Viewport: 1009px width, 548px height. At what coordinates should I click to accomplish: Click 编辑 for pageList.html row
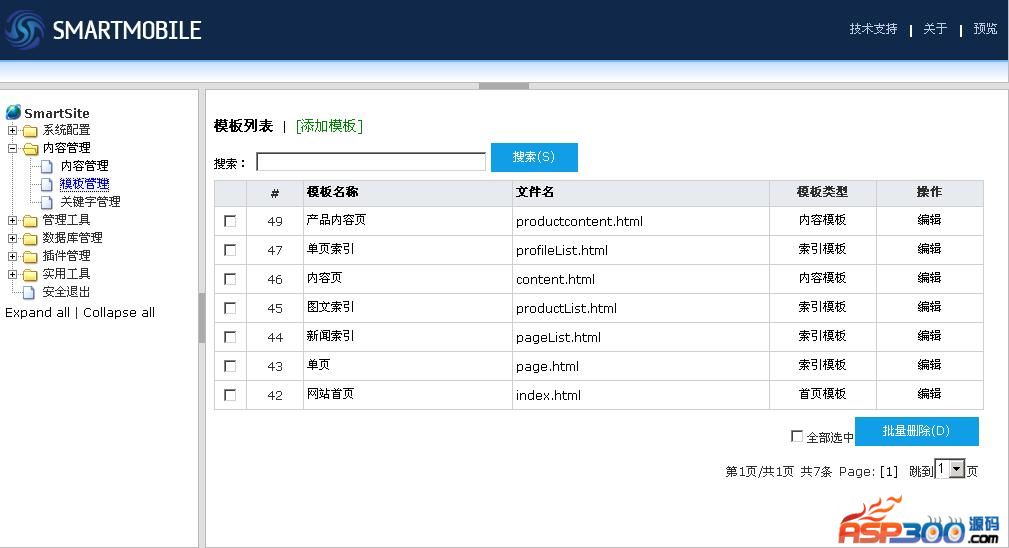[929, 336]
